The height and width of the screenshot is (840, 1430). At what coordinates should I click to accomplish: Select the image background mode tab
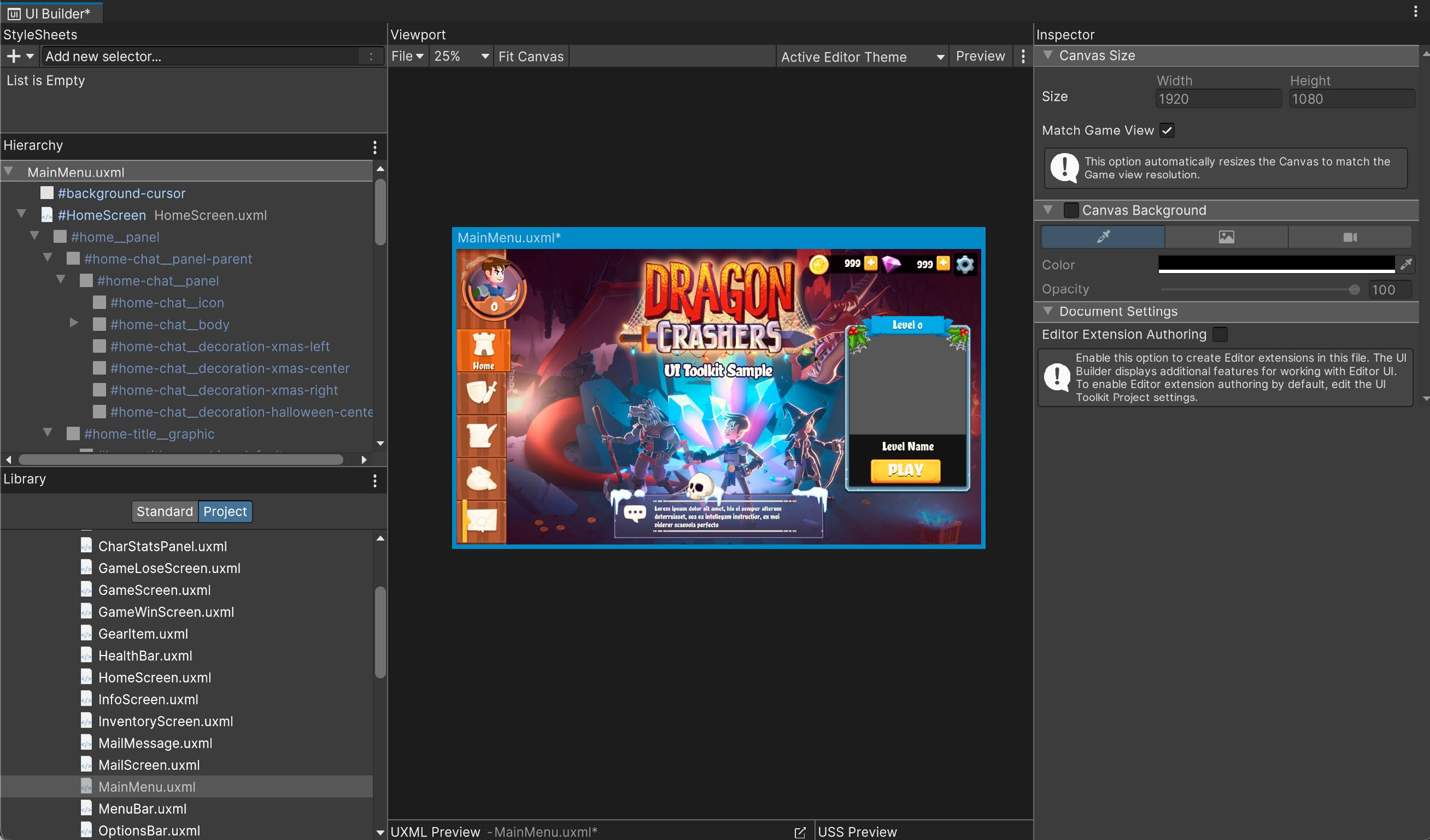[x=1226, y=237]
